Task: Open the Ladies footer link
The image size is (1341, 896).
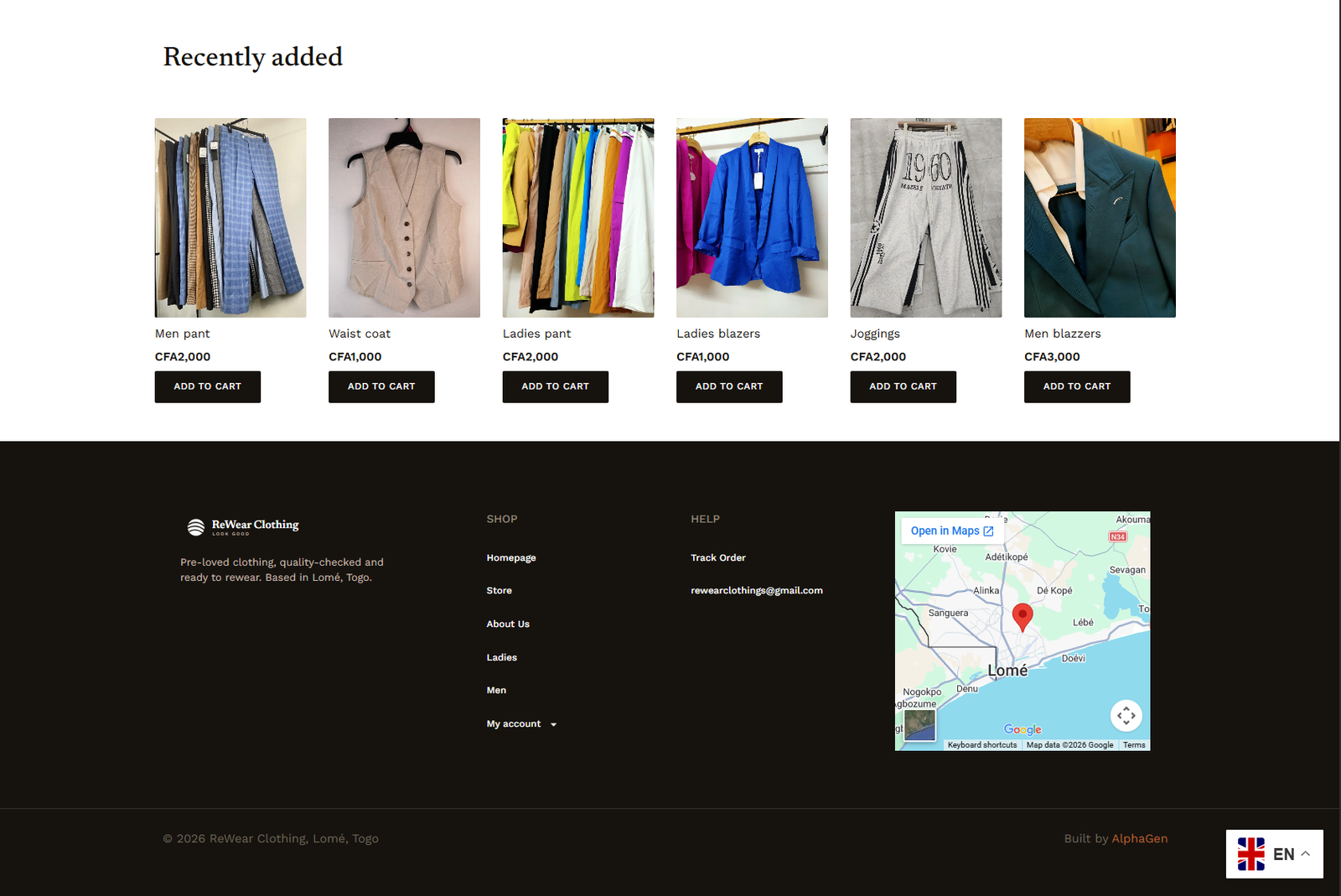Action: tap(502, 658)
